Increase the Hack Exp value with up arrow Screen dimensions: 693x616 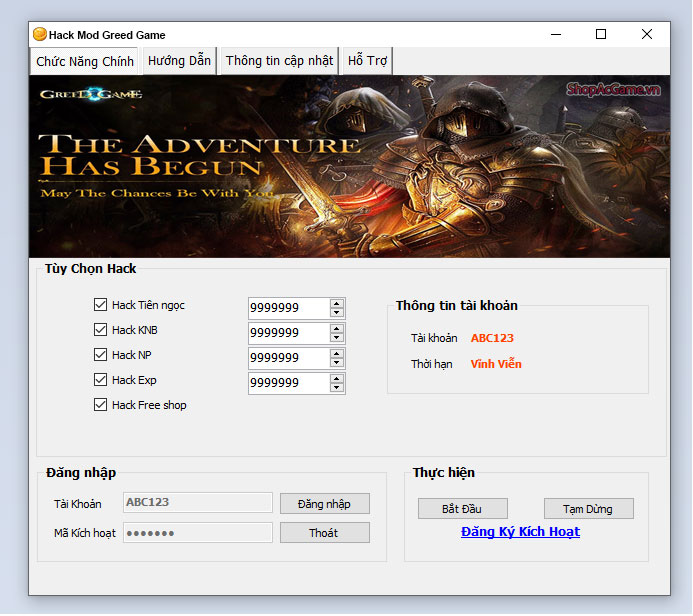[x=337, y=379]
